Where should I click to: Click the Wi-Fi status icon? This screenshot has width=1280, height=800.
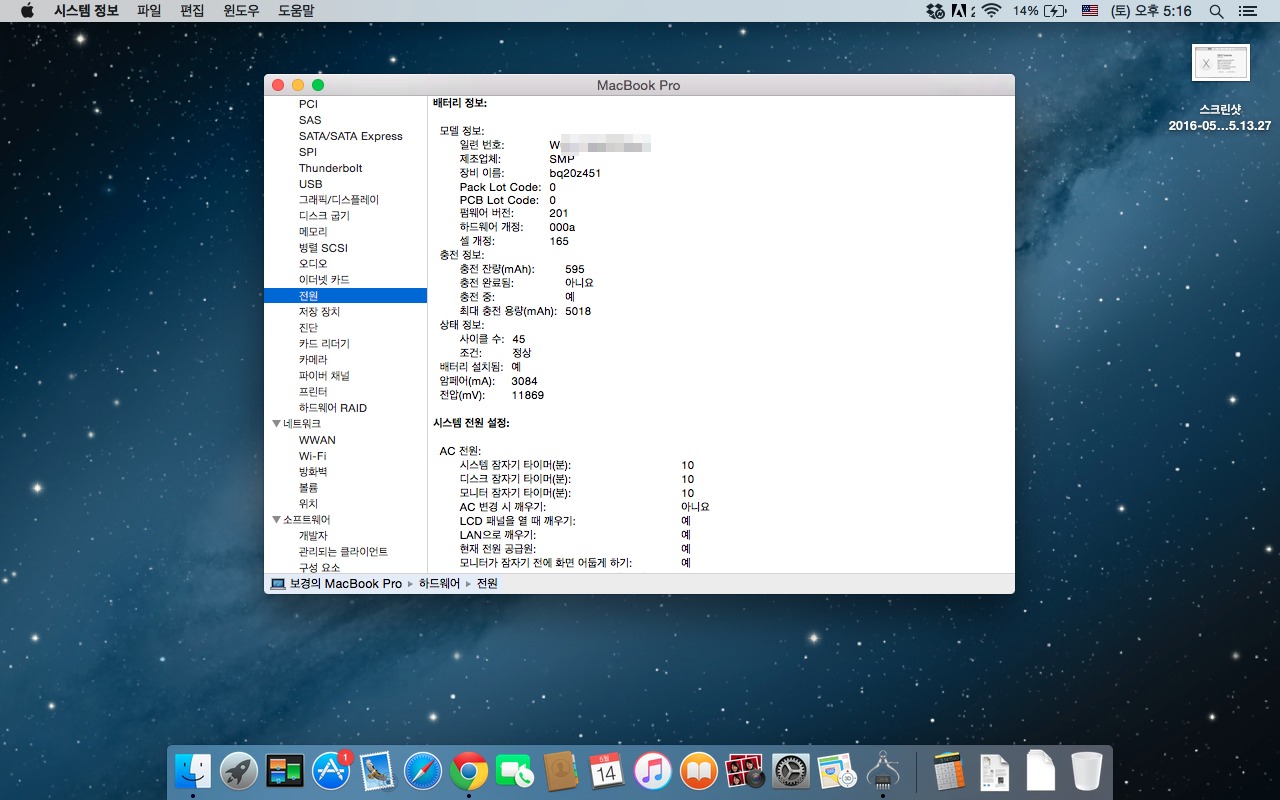pyautogui.click(x=991, y=11)
